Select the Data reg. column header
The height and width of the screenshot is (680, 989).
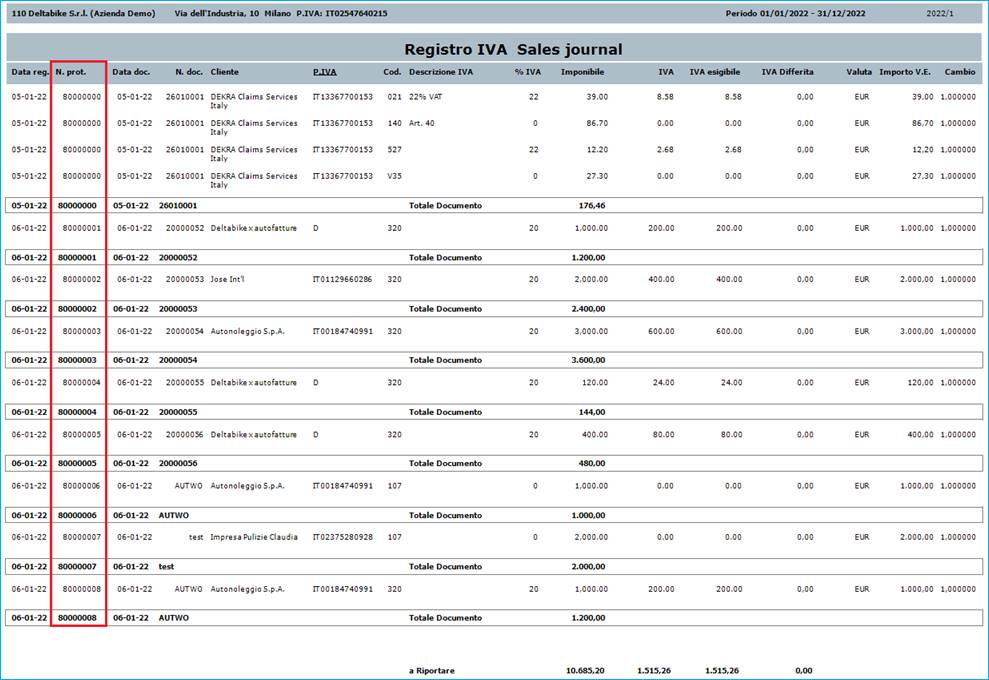coord(28,73)
